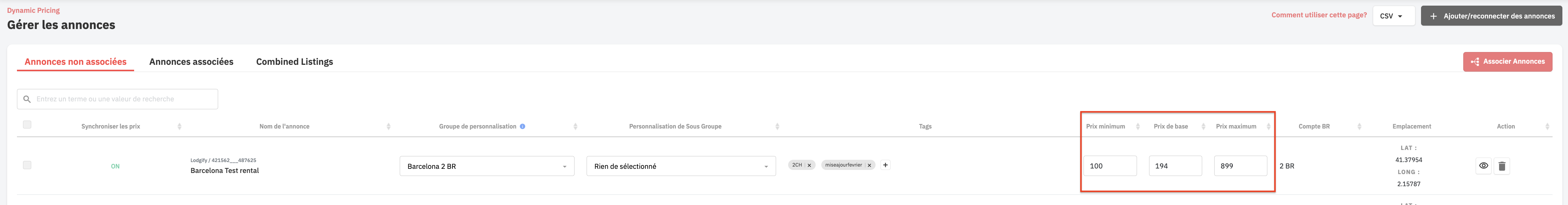Click the 2 BR account value
The height and width of the screenshot is (205, 1568).
click(x=1287, y=166)
